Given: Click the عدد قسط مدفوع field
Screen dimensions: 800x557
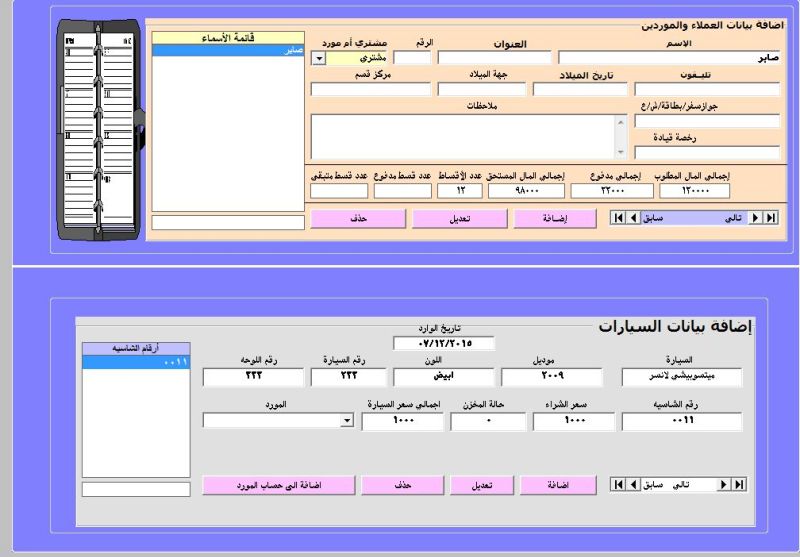Looking at the screenshot, I should pyautogui.click(x=403, y=191).
